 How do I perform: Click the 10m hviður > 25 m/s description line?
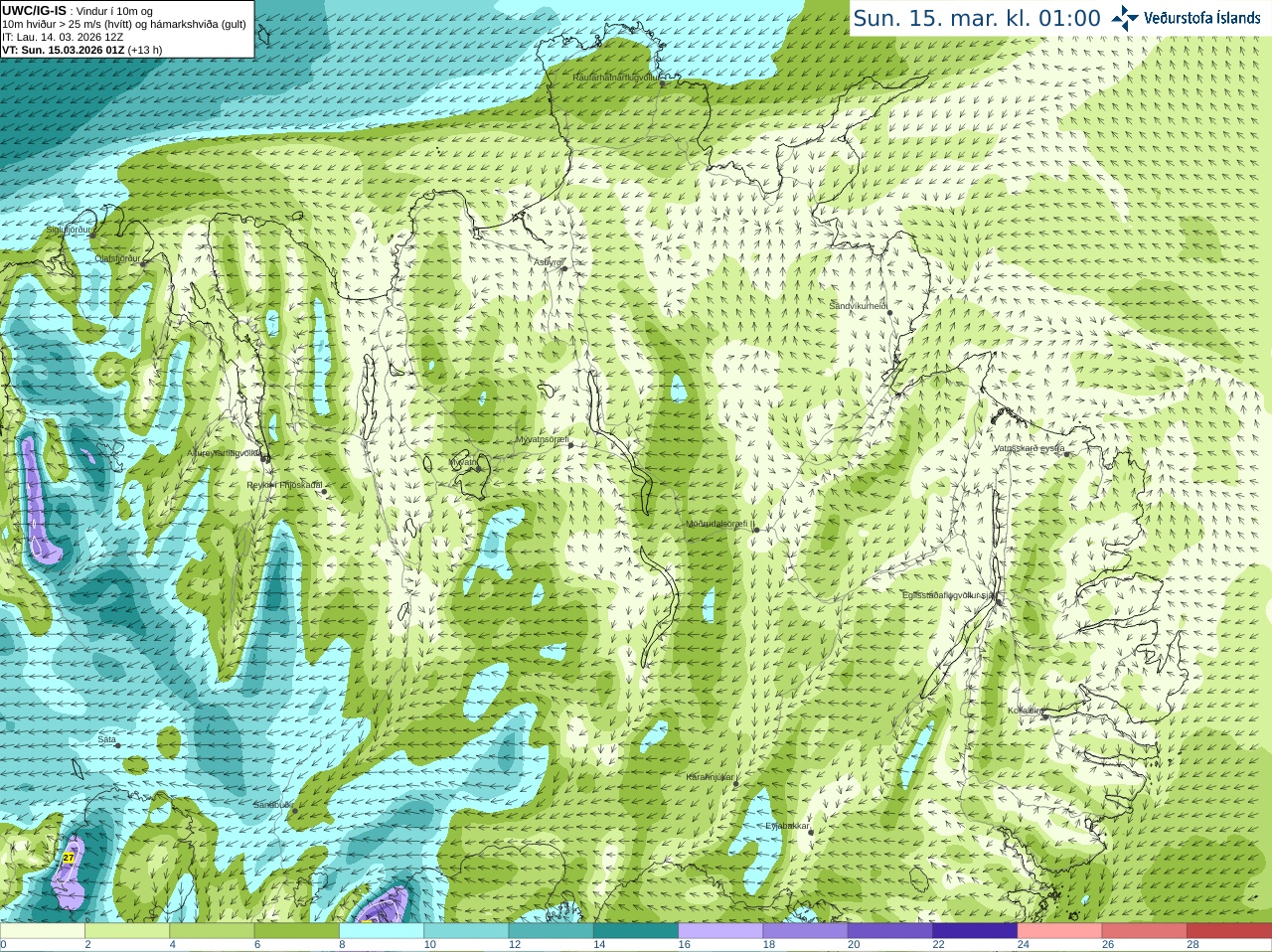tap(124, 24)
